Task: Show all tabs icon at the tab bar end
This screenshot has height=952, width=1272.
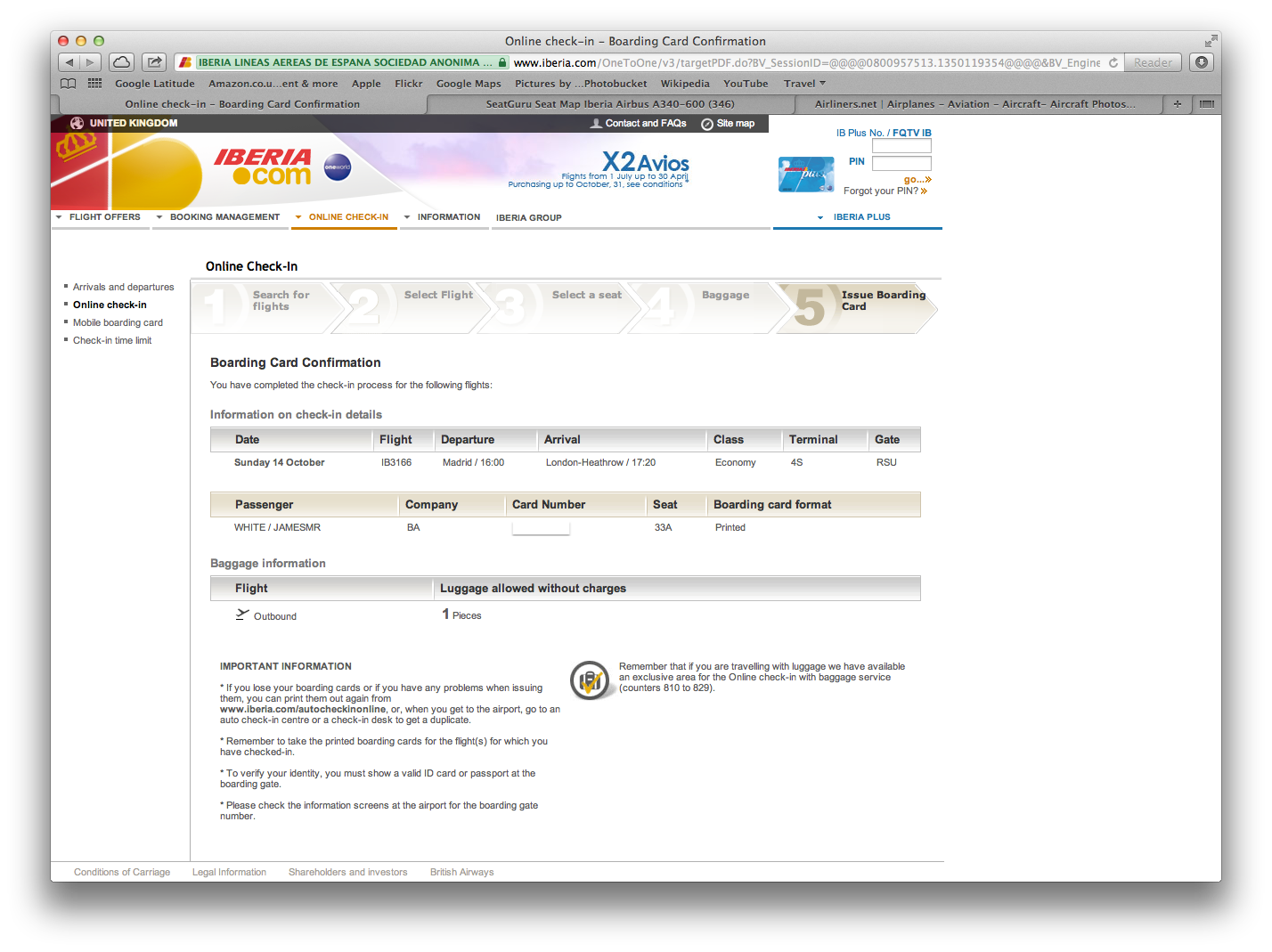Action: pyautogui.click(x=1207, y=104)
